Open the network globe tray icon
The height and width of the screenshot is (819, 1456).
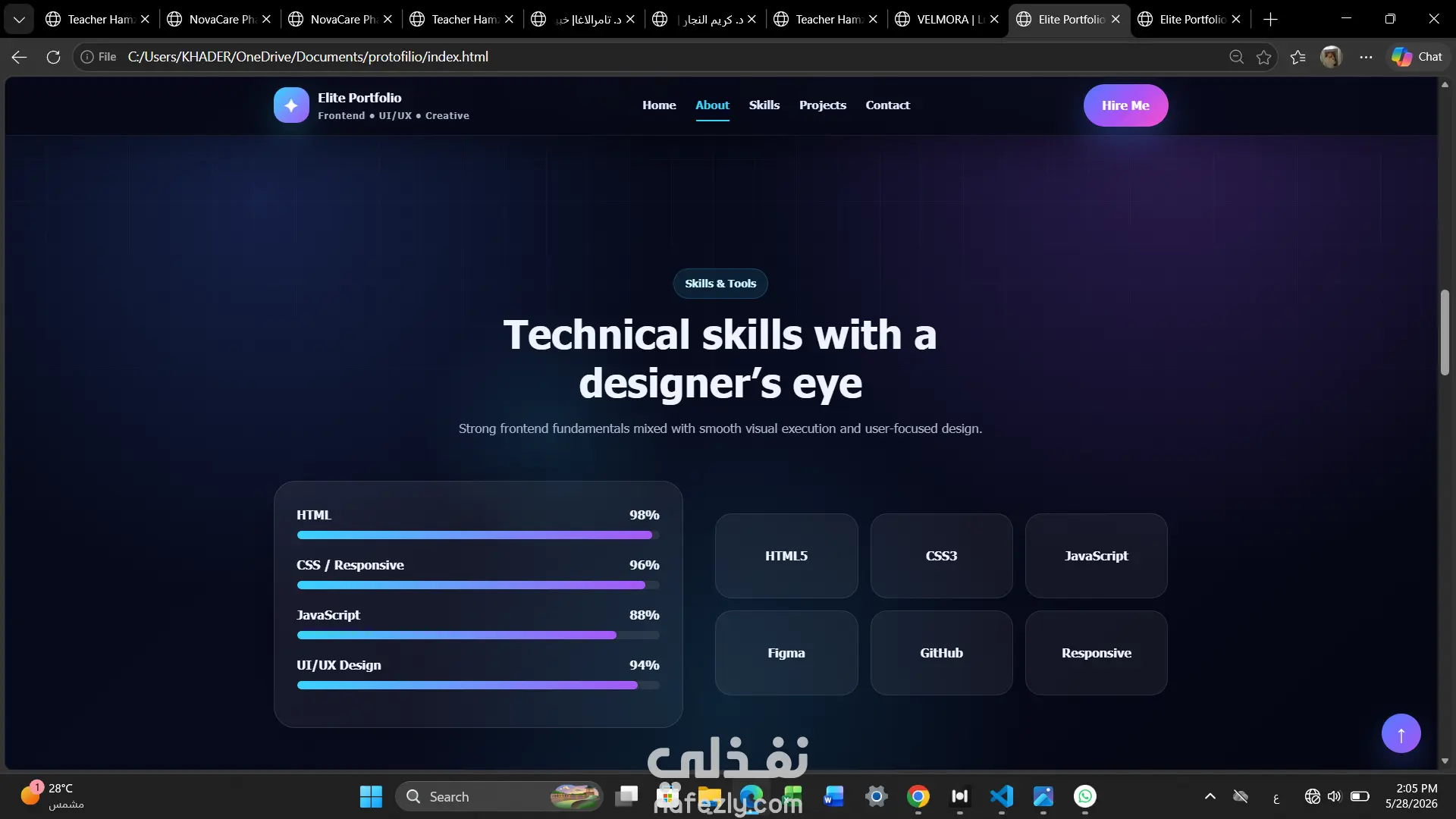(1312, 796)
